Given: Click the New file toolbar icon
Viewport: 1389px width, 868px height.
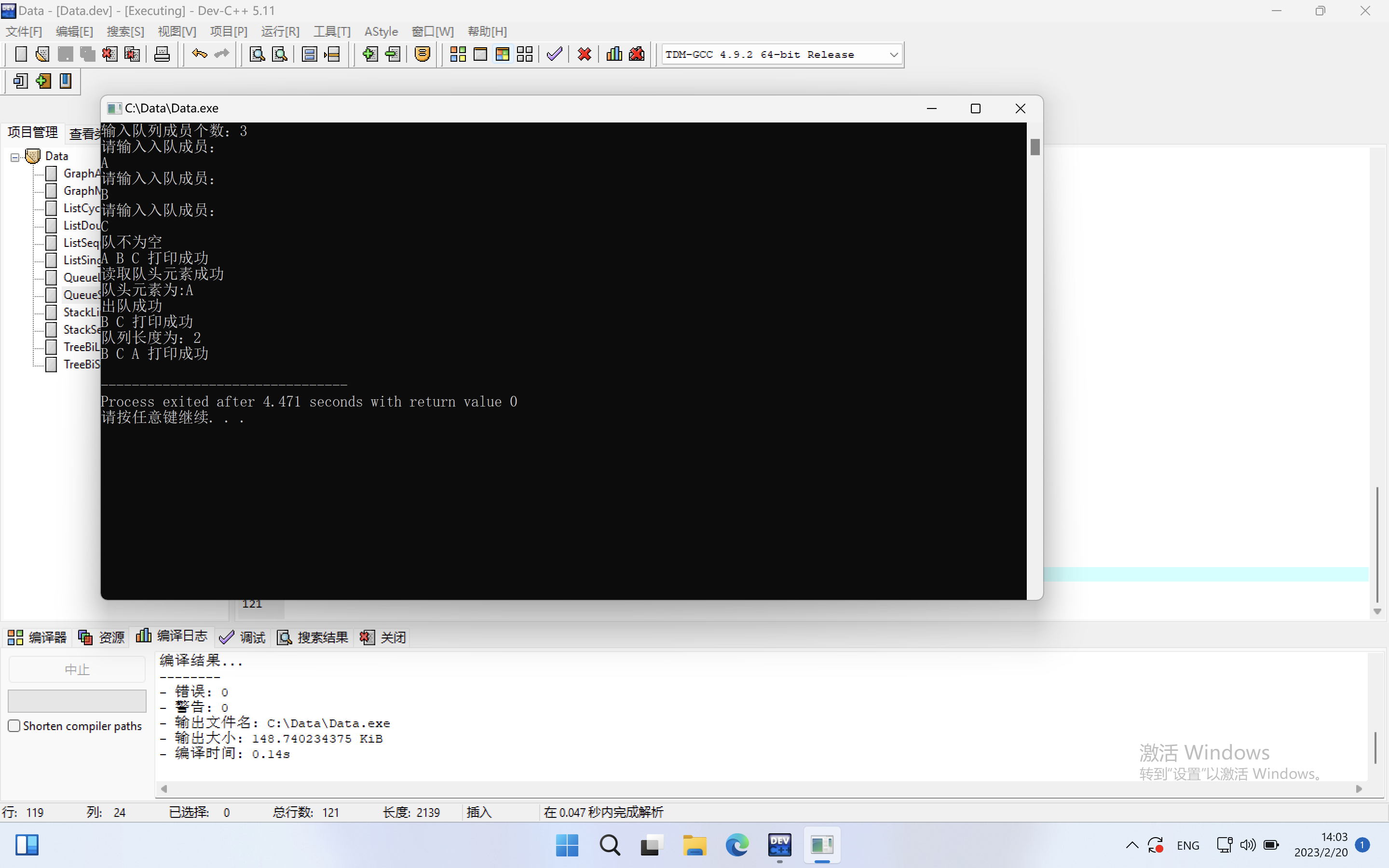Looking at the screenshot, I should 21,54.
